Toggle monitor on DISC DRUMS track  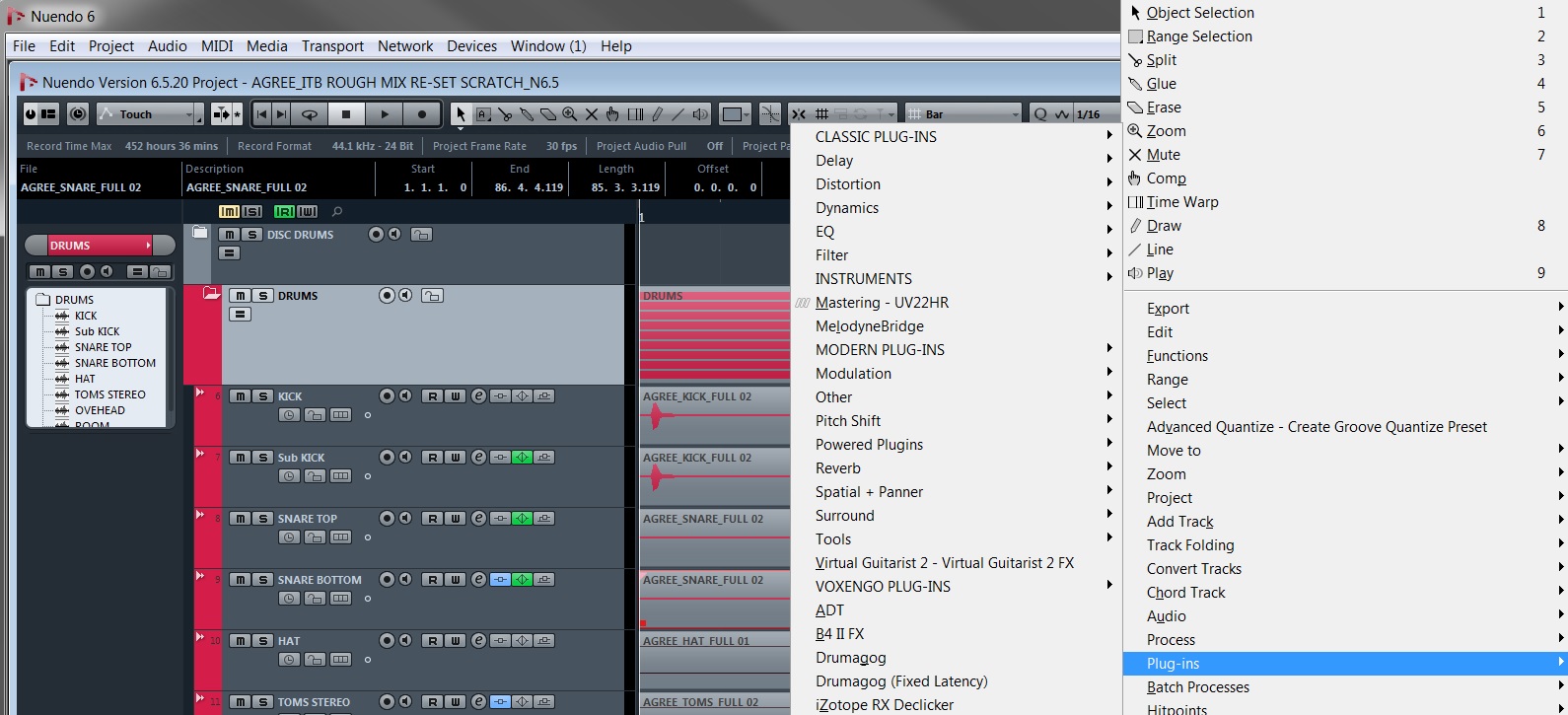coord(394,235)
